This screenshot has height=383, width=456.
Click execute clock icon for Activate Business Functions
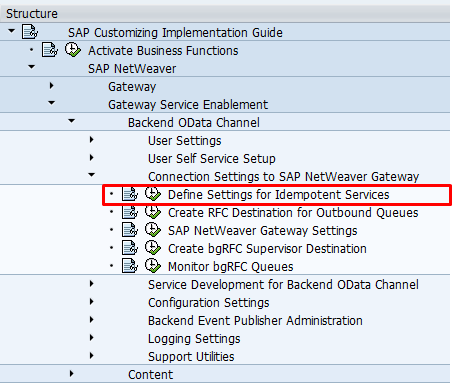[73, 50]
